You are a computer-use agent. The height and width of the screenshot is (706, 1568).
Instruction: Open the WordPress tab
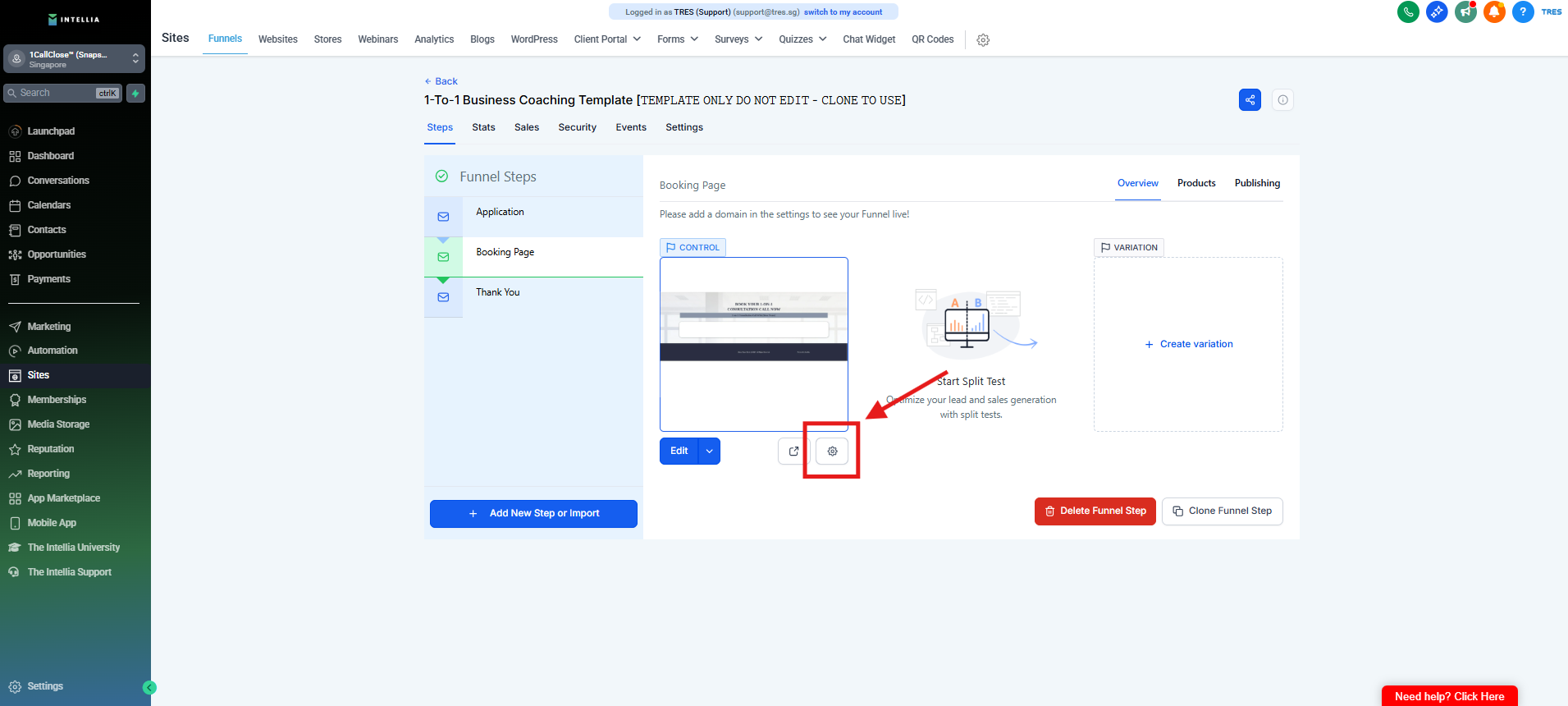tap(534, 39)
